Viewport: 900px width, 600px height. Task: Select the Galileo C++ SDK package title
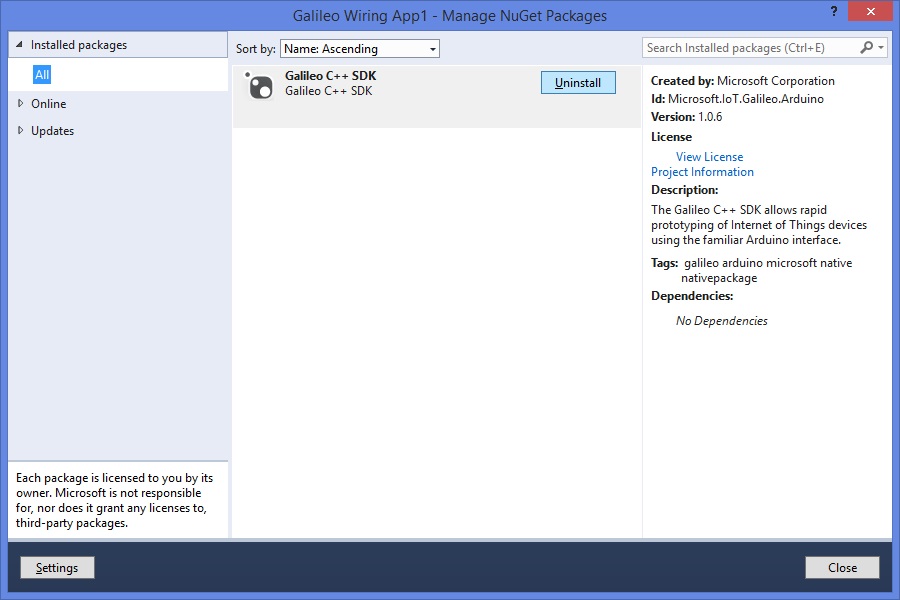[x=331, y=76]
